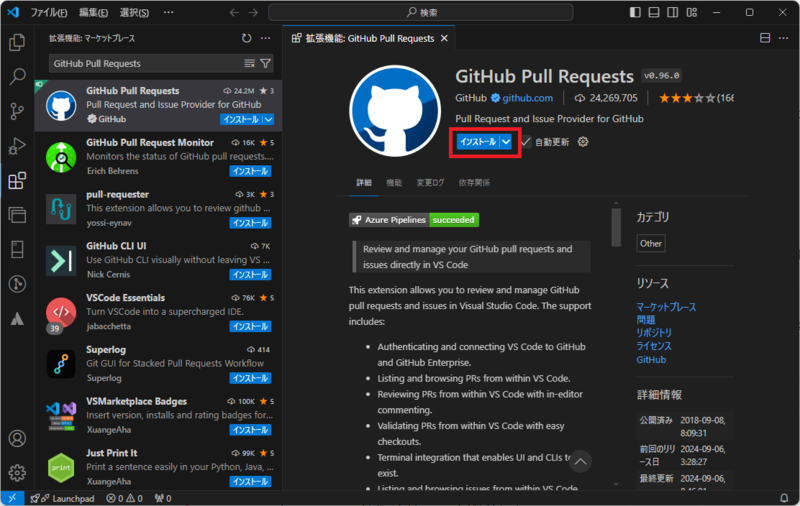Open the Search view in activity bar
The image size is (800, 506).
click(17, 77)
